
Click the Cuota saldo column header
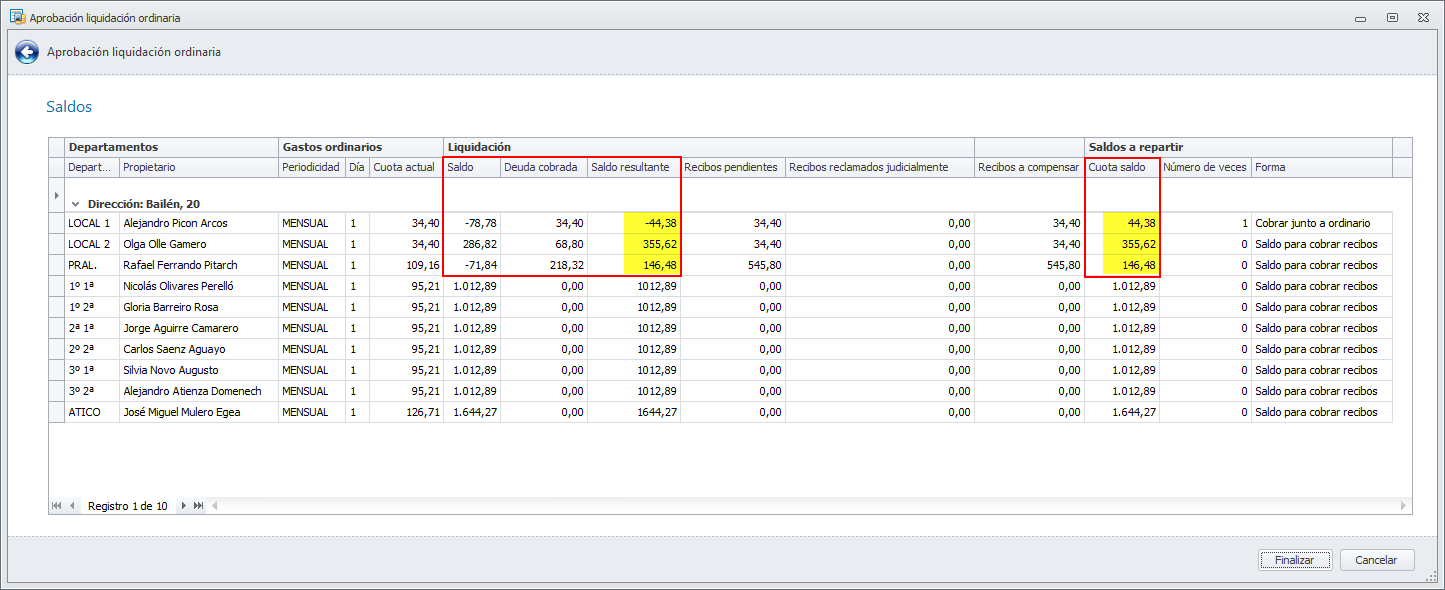(1120, 167)
